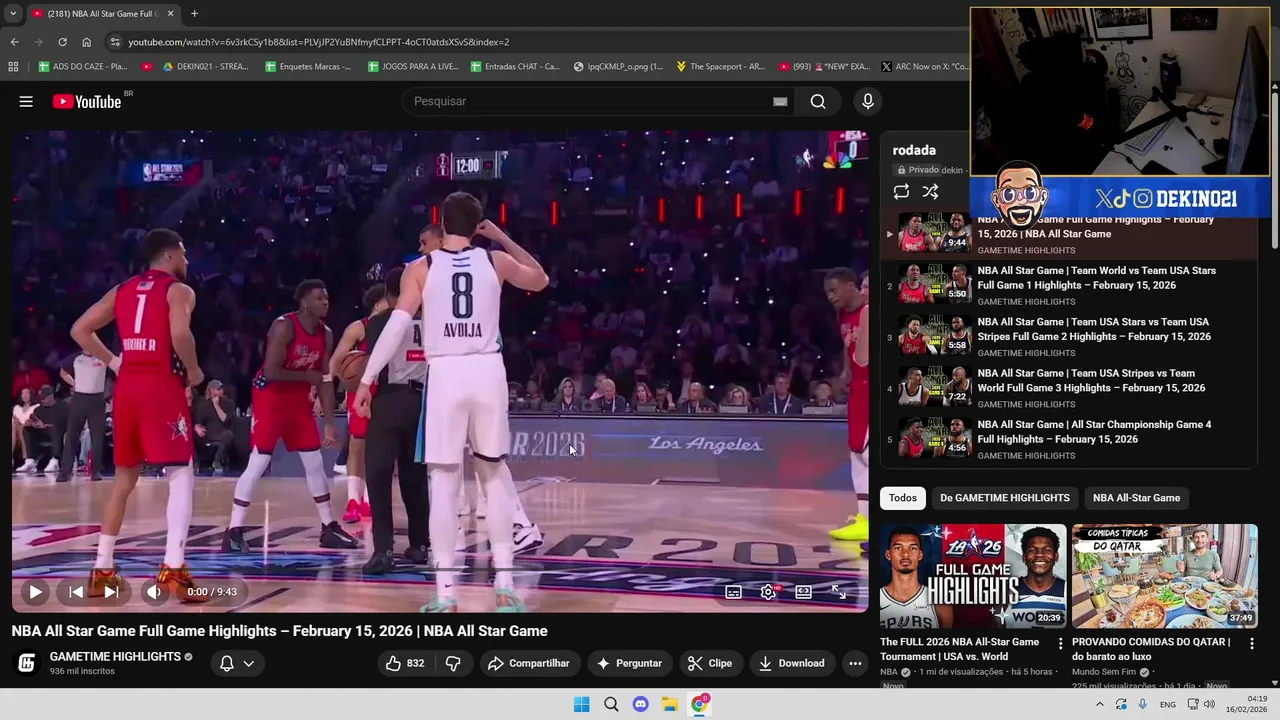
Task: Share the video via Compartilhar
Action: coord(528,663)
